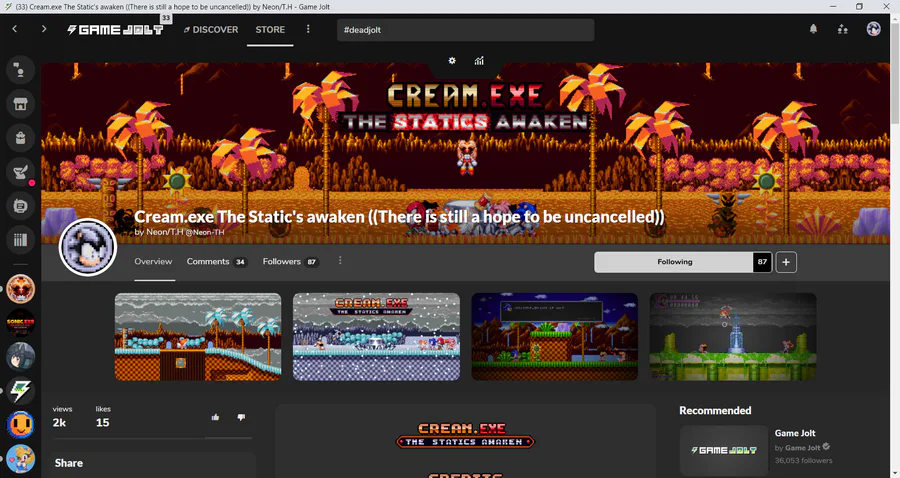Open the recommended Game Jolt title link
Screen dimensions: 900x478
(x=795, y=433)
